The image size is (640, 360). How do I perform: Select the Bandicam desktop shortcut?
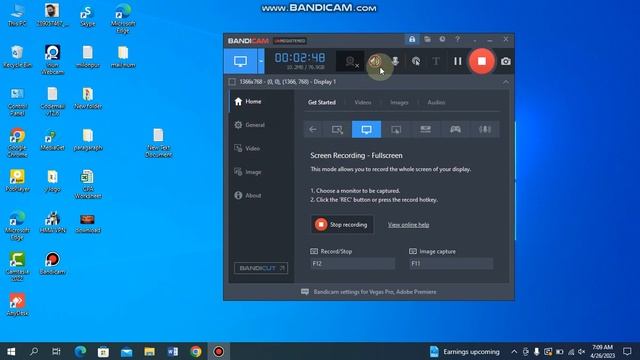click(x=52, y=264)
